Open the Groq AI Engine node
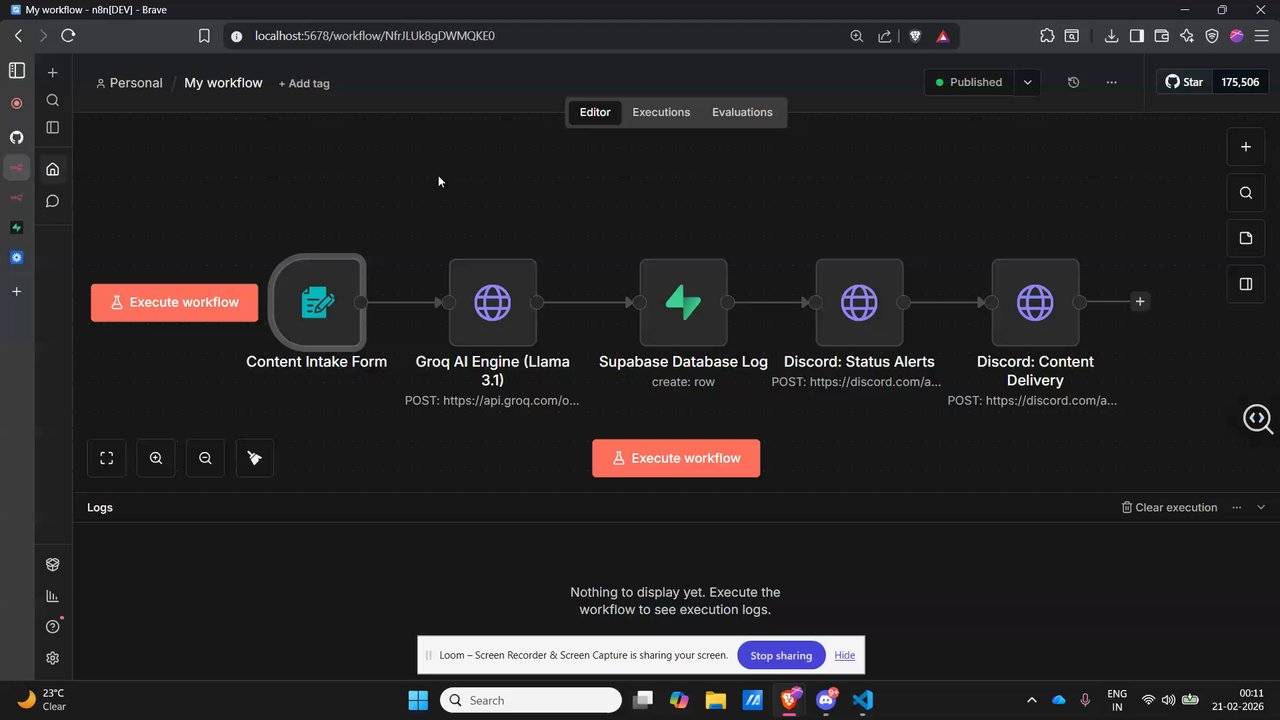 tap(492, 302)
